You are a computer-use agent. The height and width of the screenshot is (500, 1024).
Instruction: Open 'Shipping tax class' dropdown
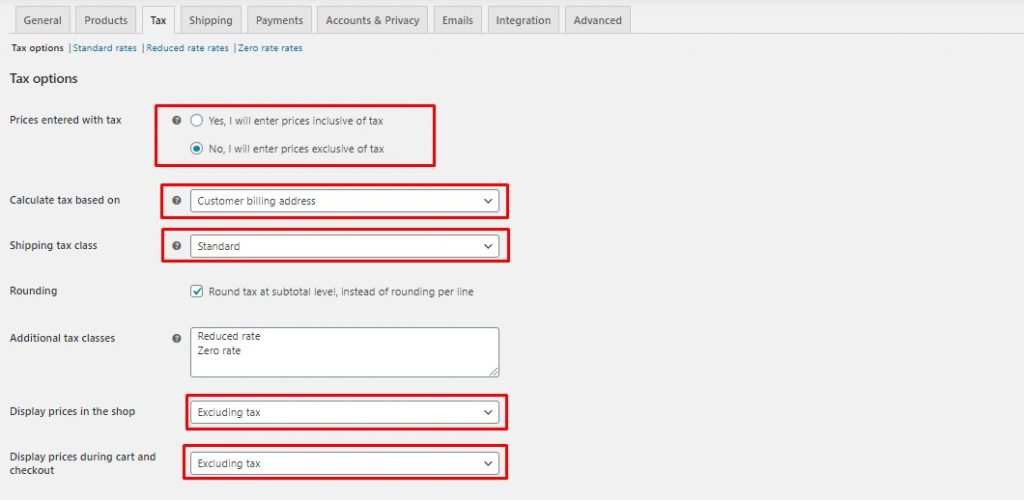(344, 246)
